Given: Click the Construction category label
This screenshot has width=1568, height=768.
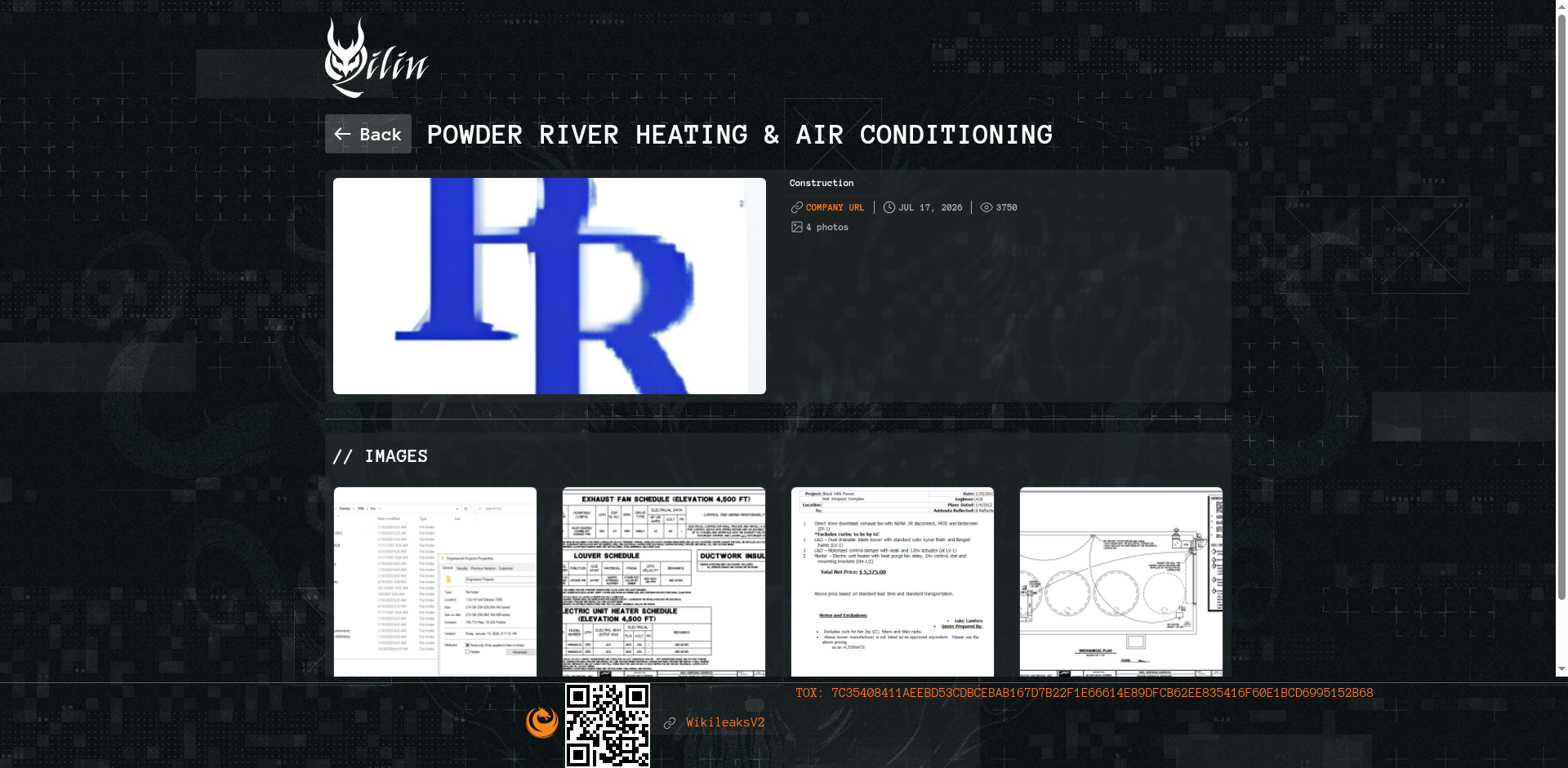Looking at the screenshot, I should tap(822, 183).
